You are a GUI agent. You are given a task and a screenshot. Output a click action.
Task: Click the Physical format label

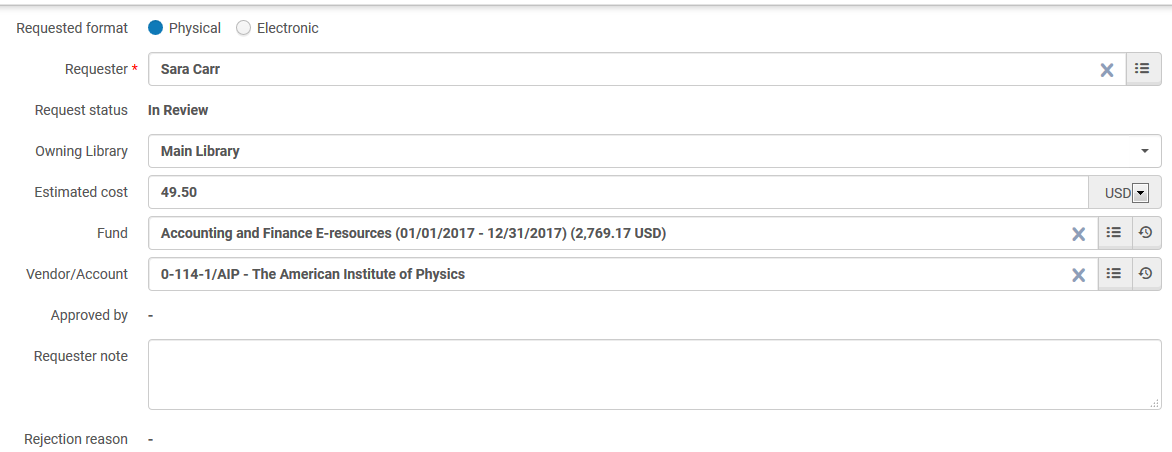pos(195,28)
